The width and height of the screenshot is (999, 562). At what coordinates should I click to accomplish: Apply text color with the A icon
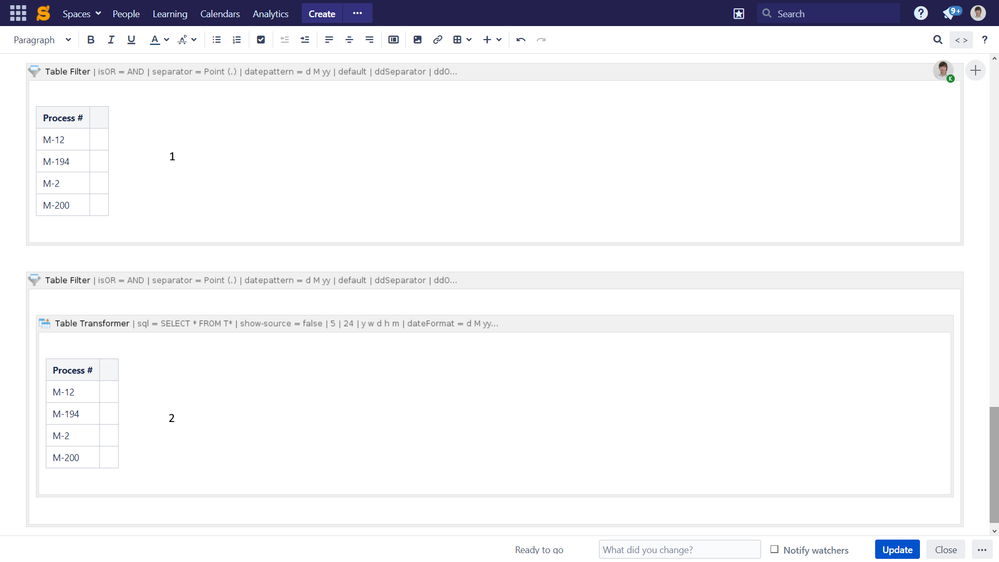(x=154, y=40)
